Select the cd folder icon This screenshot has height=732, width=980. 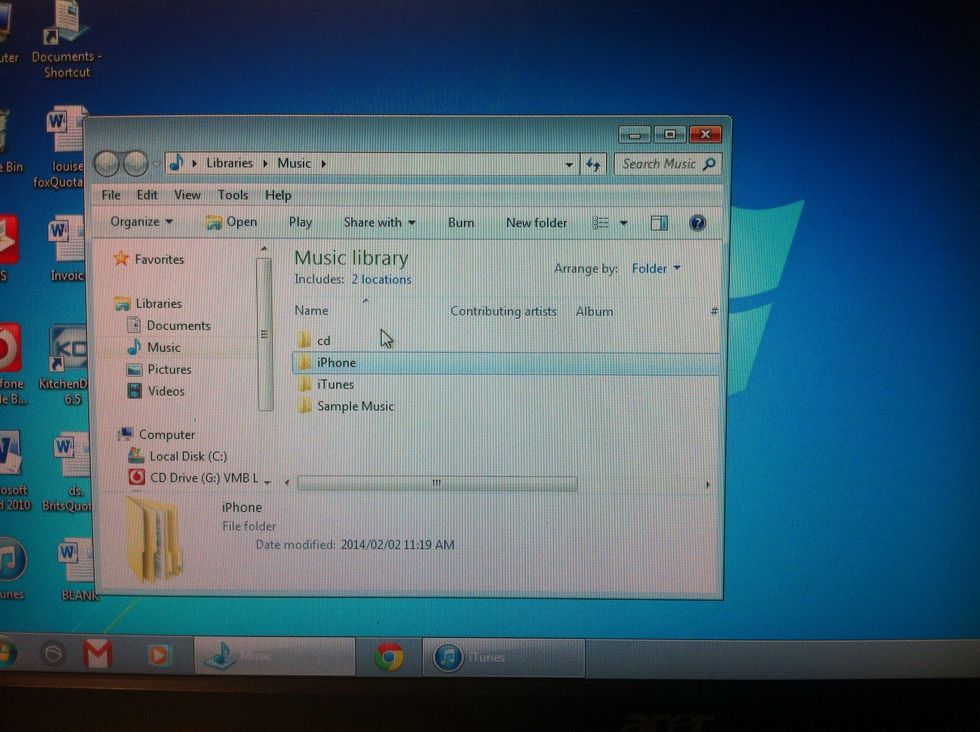click(x=304, y=340)
